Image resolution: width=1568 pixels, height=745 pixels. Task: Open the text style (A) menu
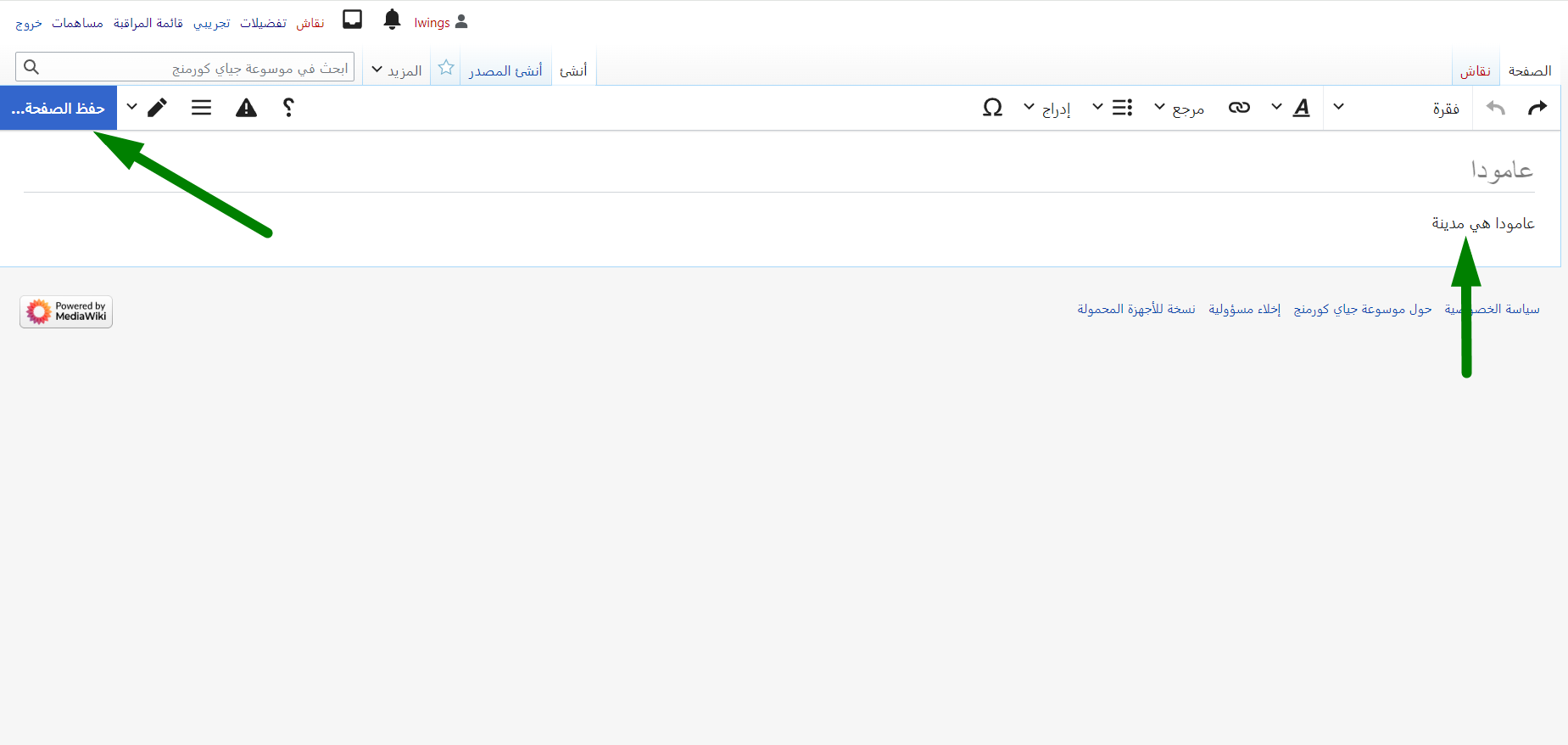click(1289, 108)
